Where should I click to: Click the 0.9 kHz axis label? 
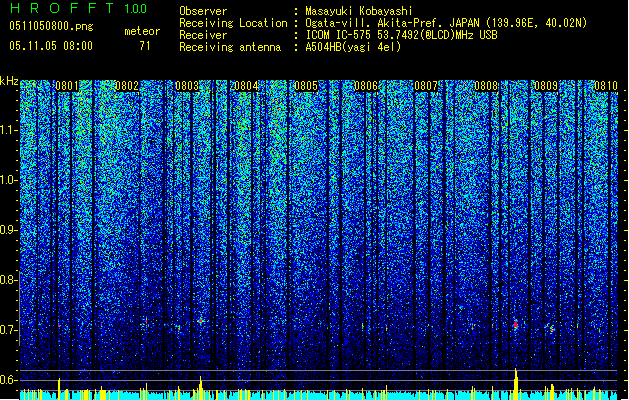(x=9, y=230)
